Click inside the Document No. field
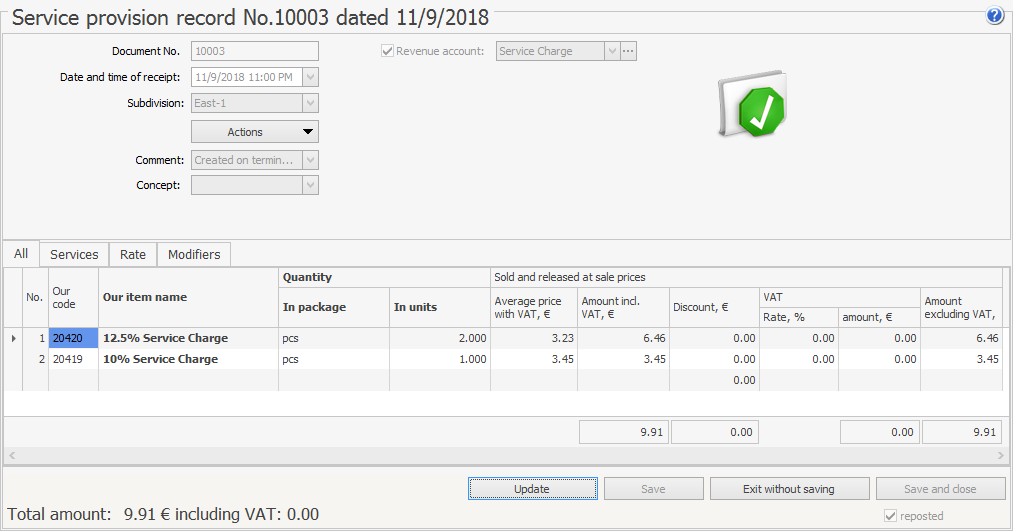Viewport: 1013px width, 531px height. pyautogui.click(x=254, y=51)
